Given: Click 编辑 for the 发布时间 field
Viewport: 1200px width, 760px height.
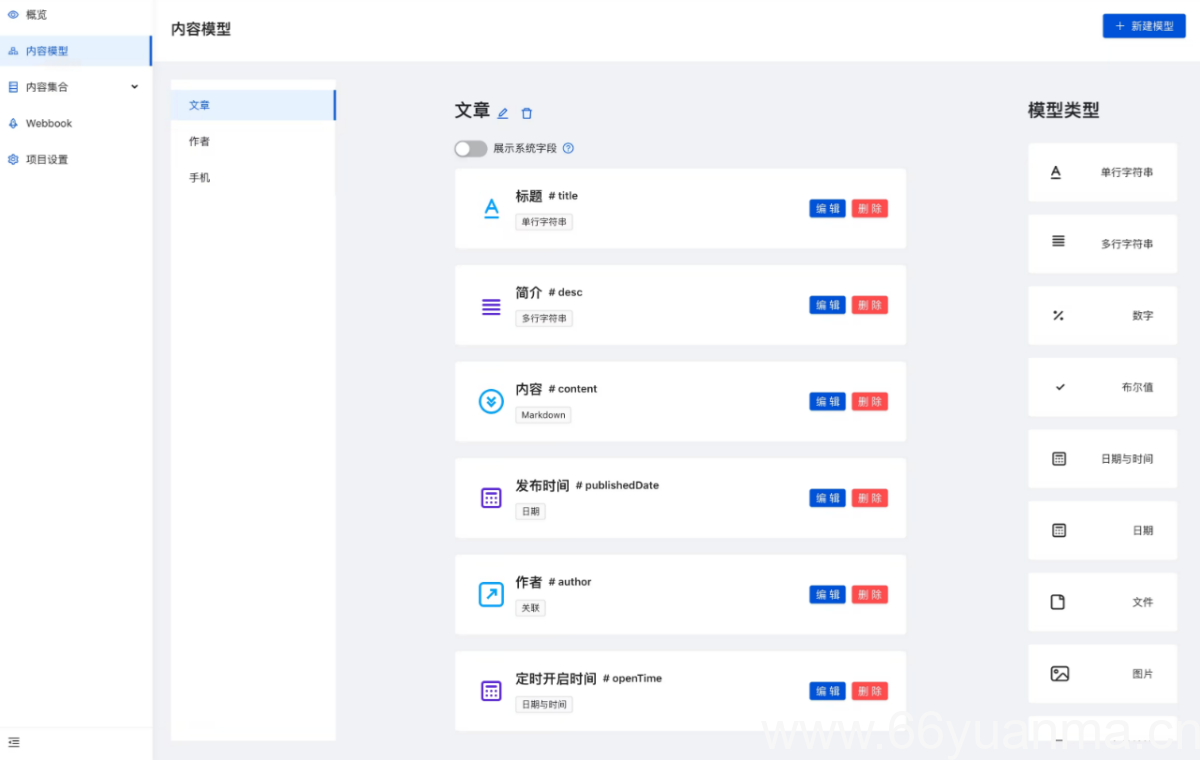Looking at the screenshot, I should tap(827, 498).
